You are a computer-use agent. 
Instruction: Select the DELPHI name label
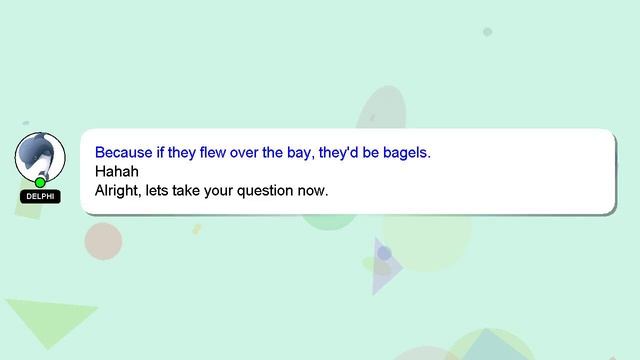[40, 196]
